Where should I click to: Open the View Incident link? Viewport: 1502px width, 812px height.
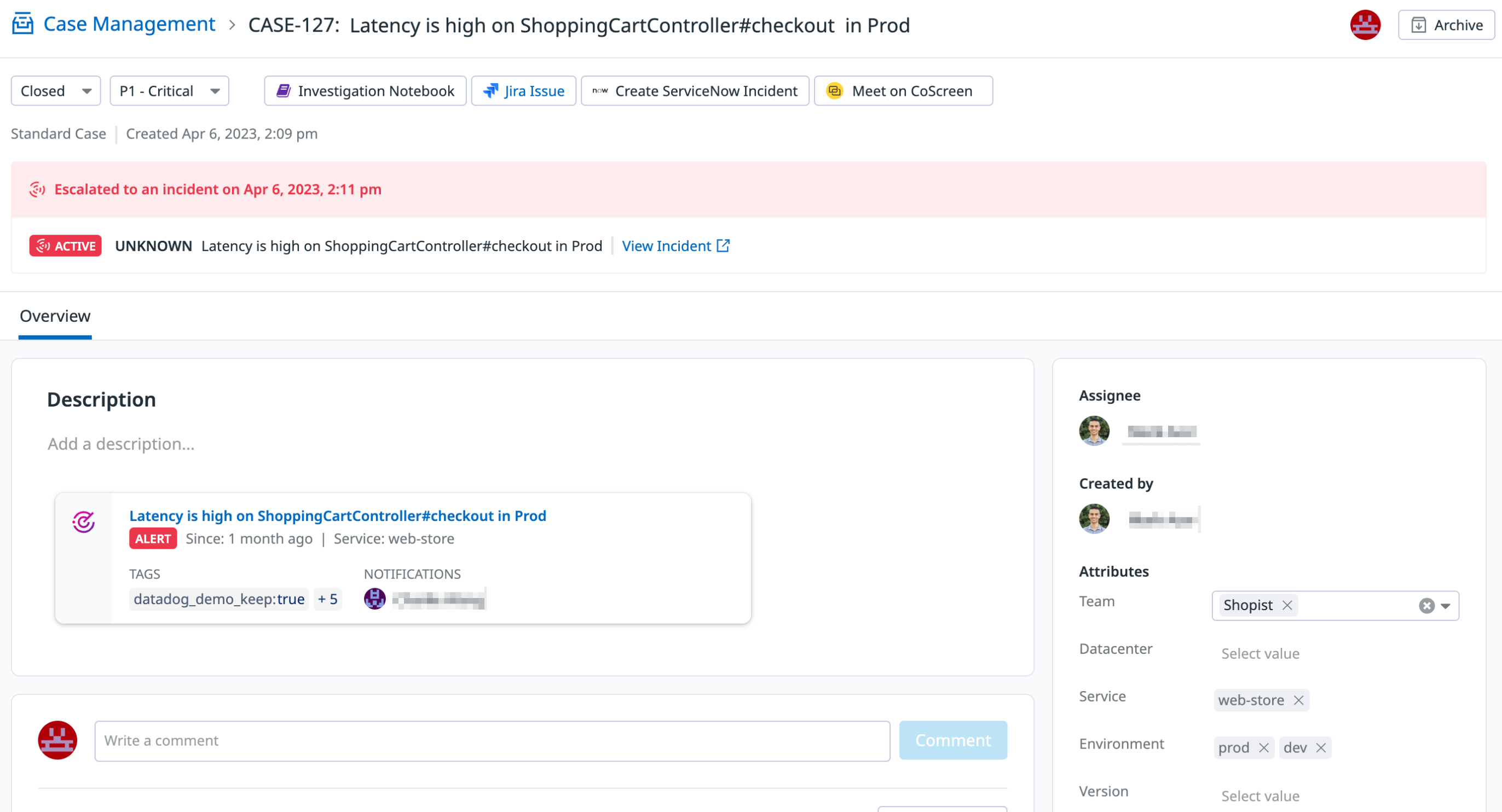675,246
